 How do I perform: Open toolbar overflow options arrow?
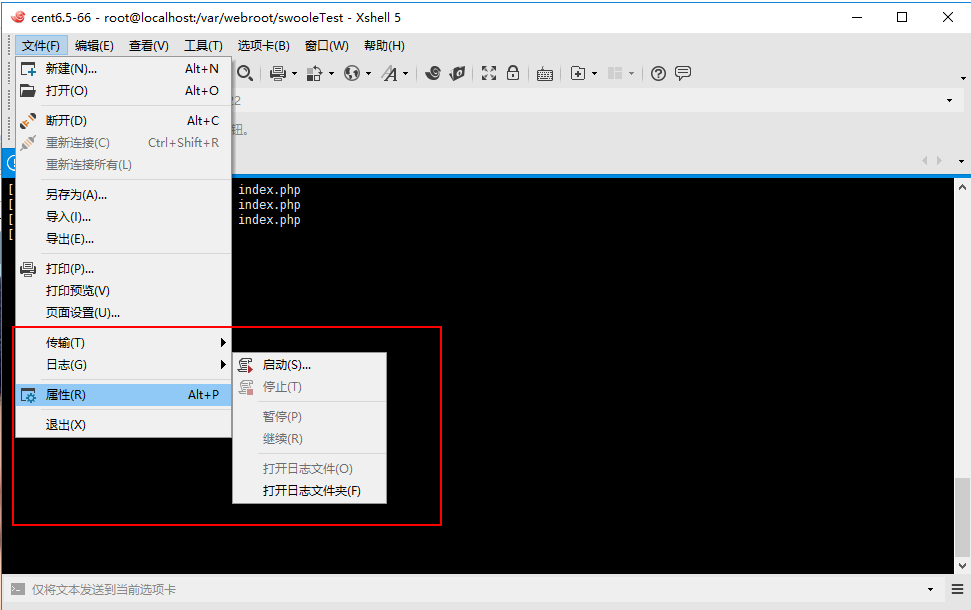(x=963, y=78)
